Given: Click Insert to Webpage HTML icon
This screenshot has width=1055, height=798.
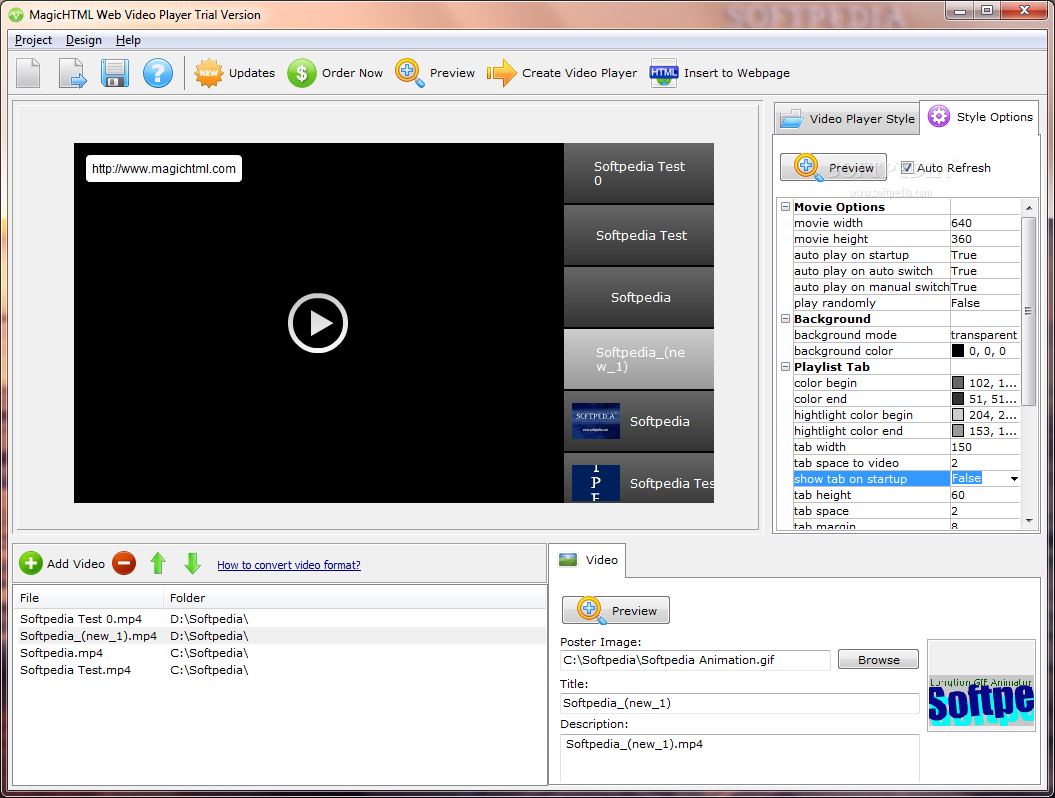Looking at the screenshot, I should coord(663,73).
